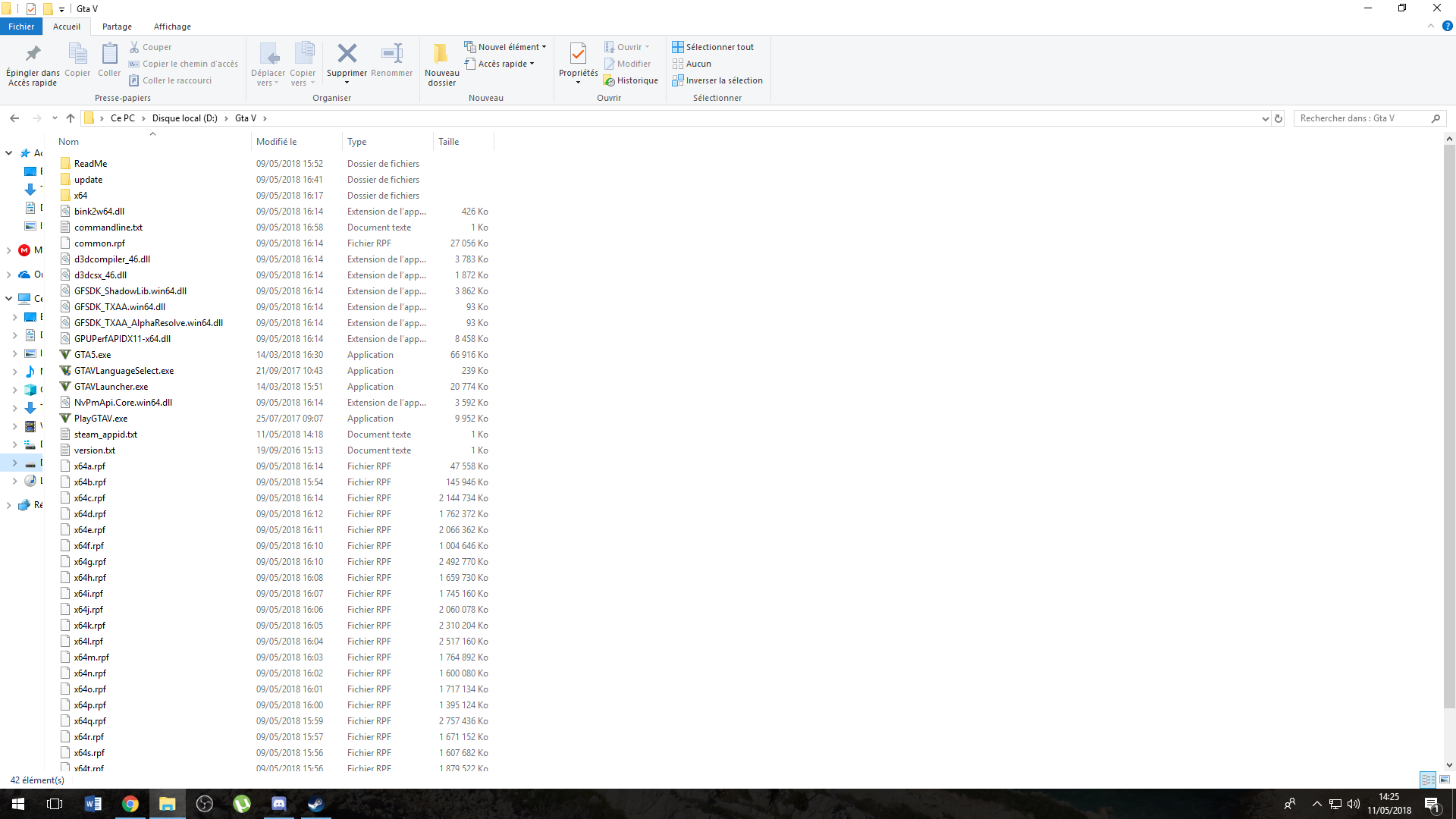
Task: Select common.rpf file
Action: pyautogui.click(x=99, y=243)
